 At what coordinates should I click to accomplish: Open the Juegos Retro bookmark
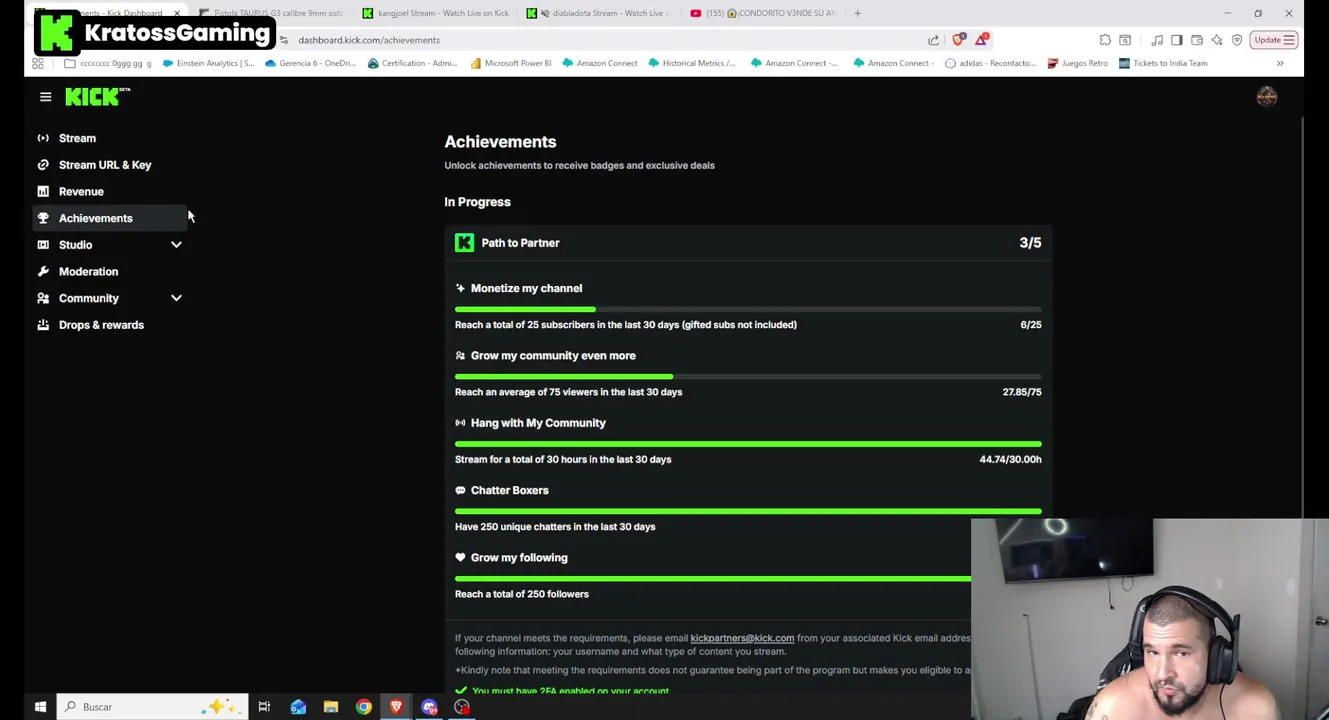[x=1078, y=63]
